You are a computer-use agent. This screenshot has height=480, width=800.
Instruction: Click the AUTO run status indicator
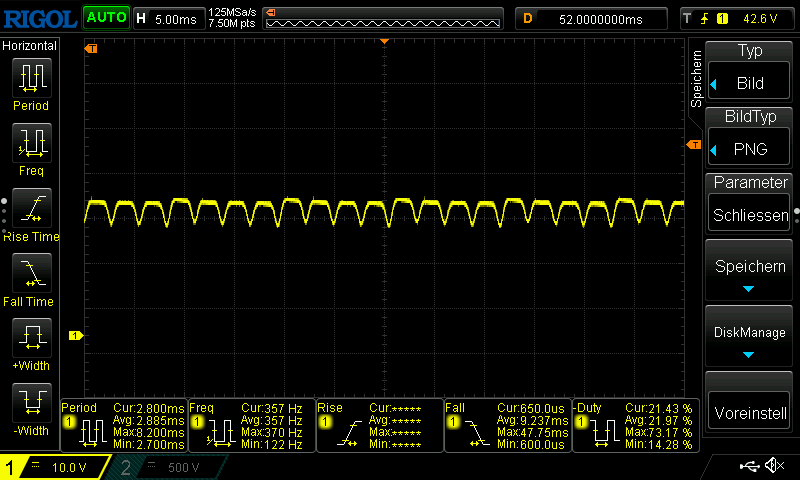point(106,18)
